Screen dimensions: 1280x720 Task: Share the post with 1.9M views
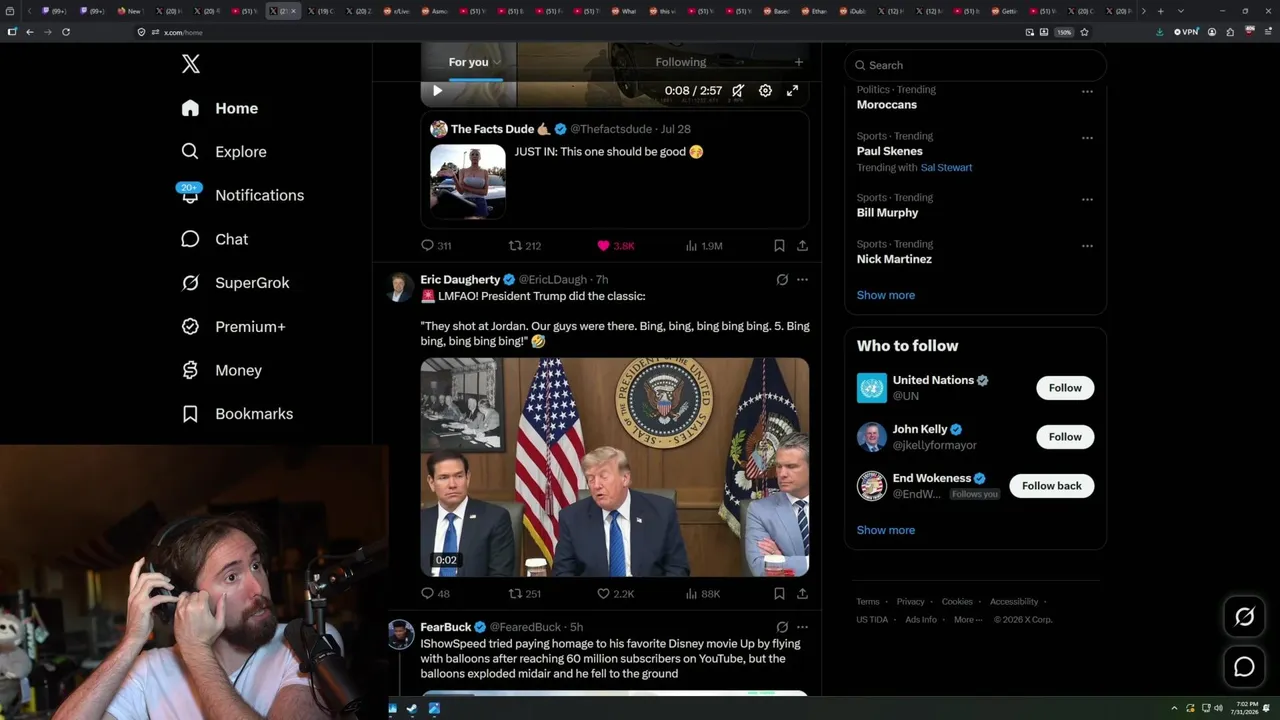tap(802, 245)
